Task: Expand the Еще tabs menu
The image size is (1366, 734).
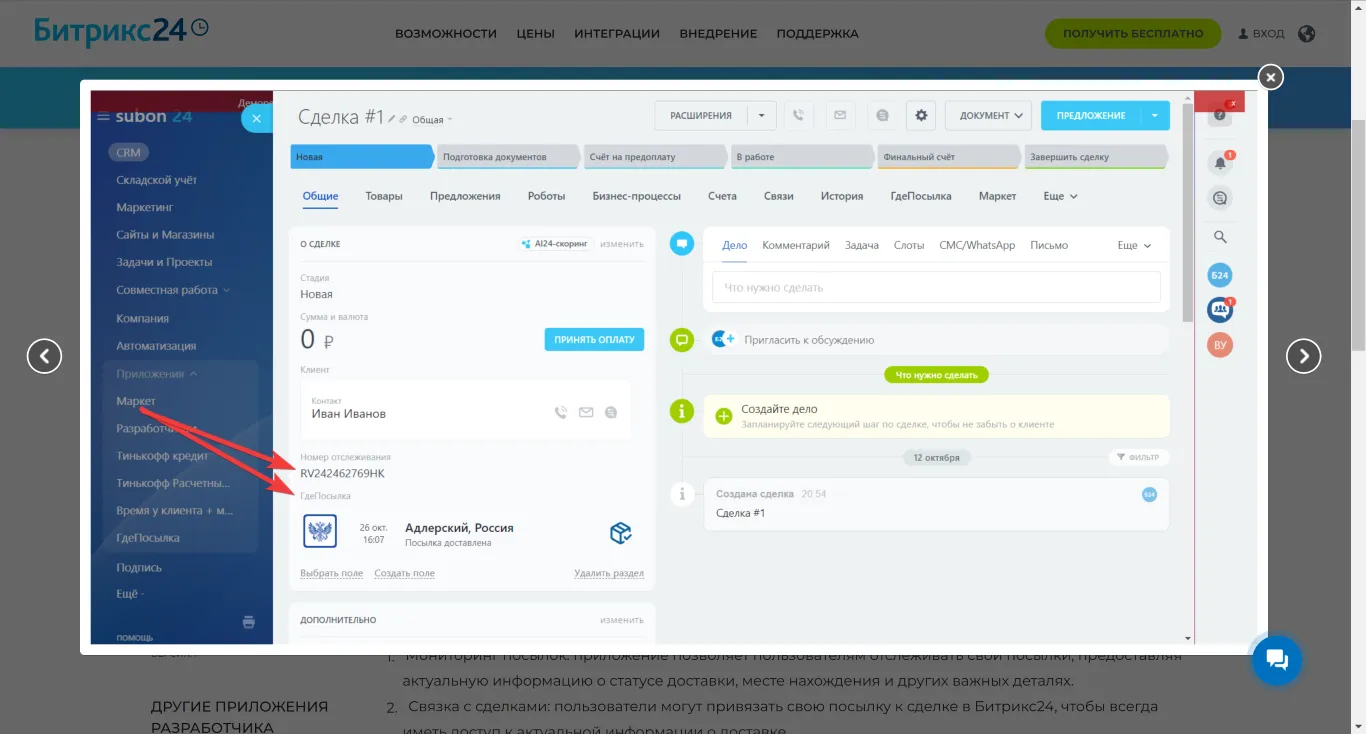Action: pos(1060,196)
